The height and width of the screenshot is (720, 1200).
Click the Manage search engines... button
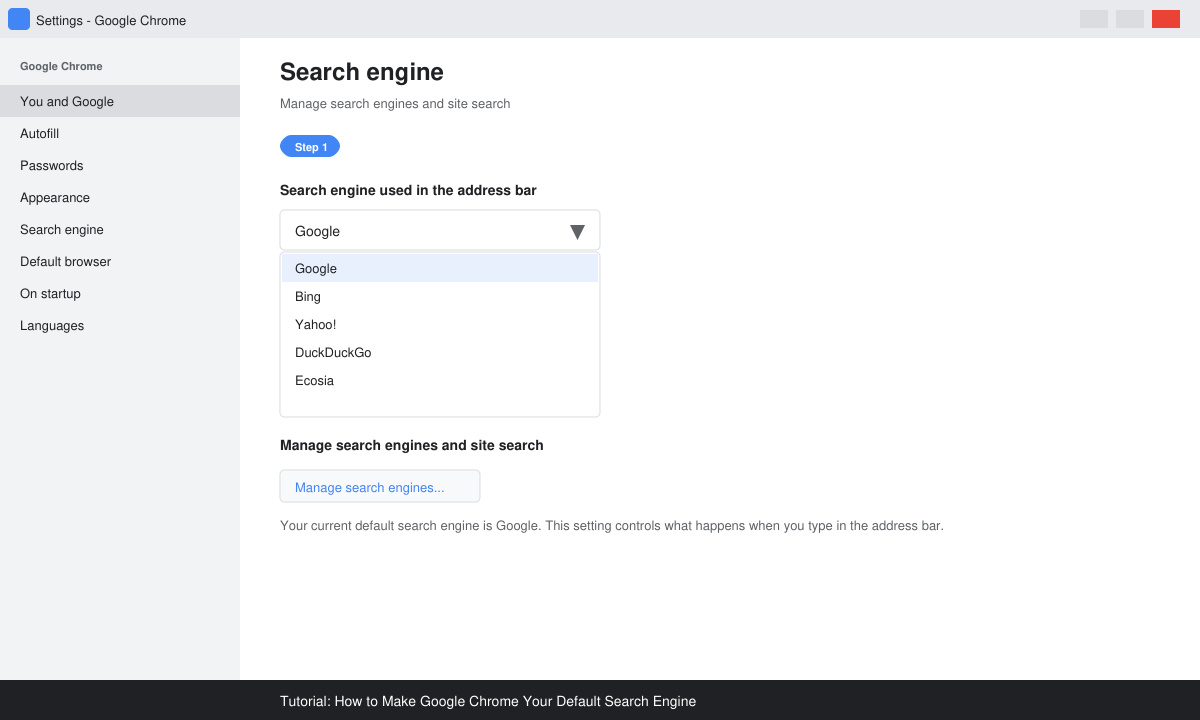pyautogui.click(x=380, y=487)
